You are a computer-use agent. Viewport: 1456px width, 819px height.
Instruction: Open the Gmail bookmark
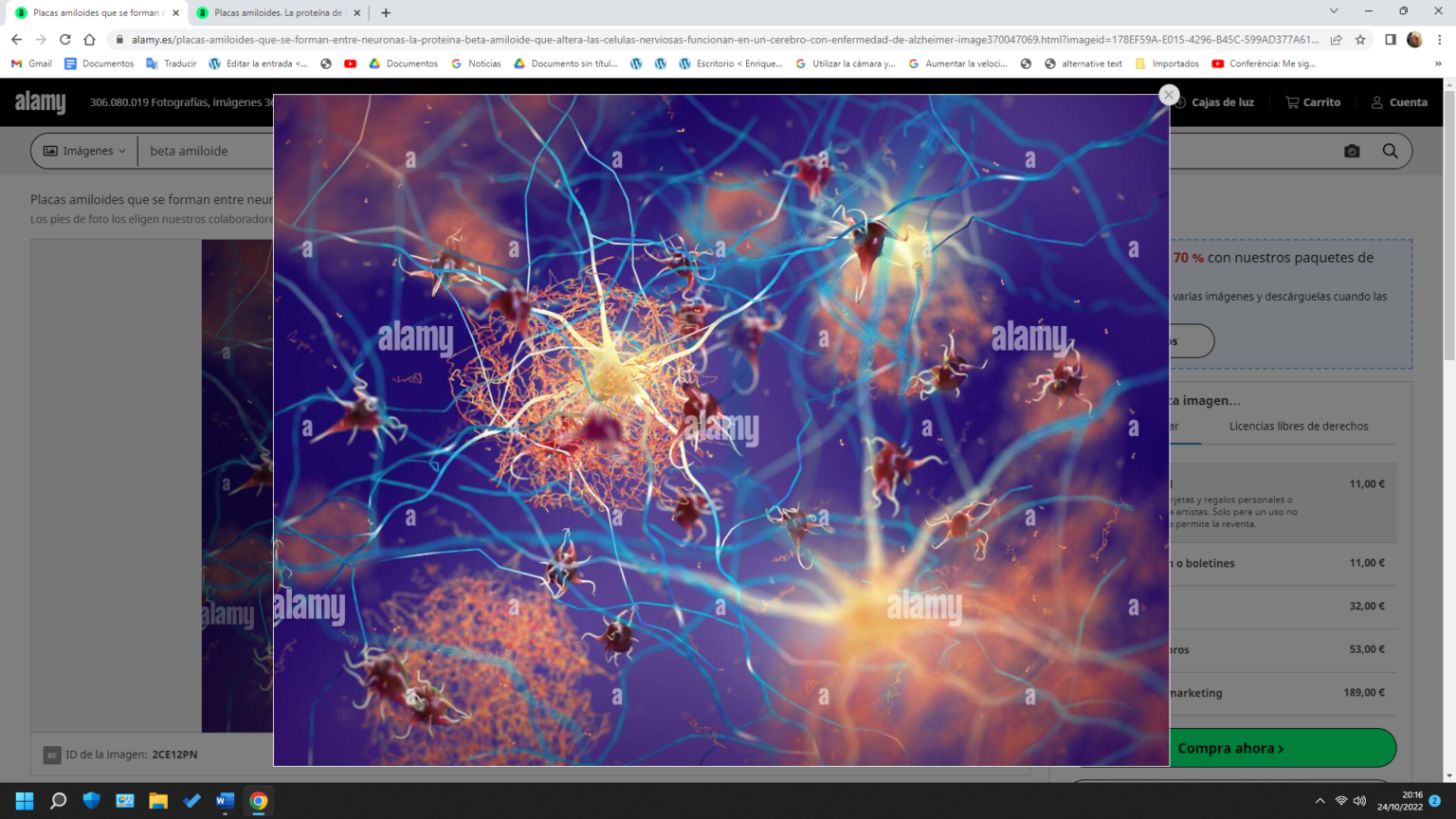tap(31, 64)
